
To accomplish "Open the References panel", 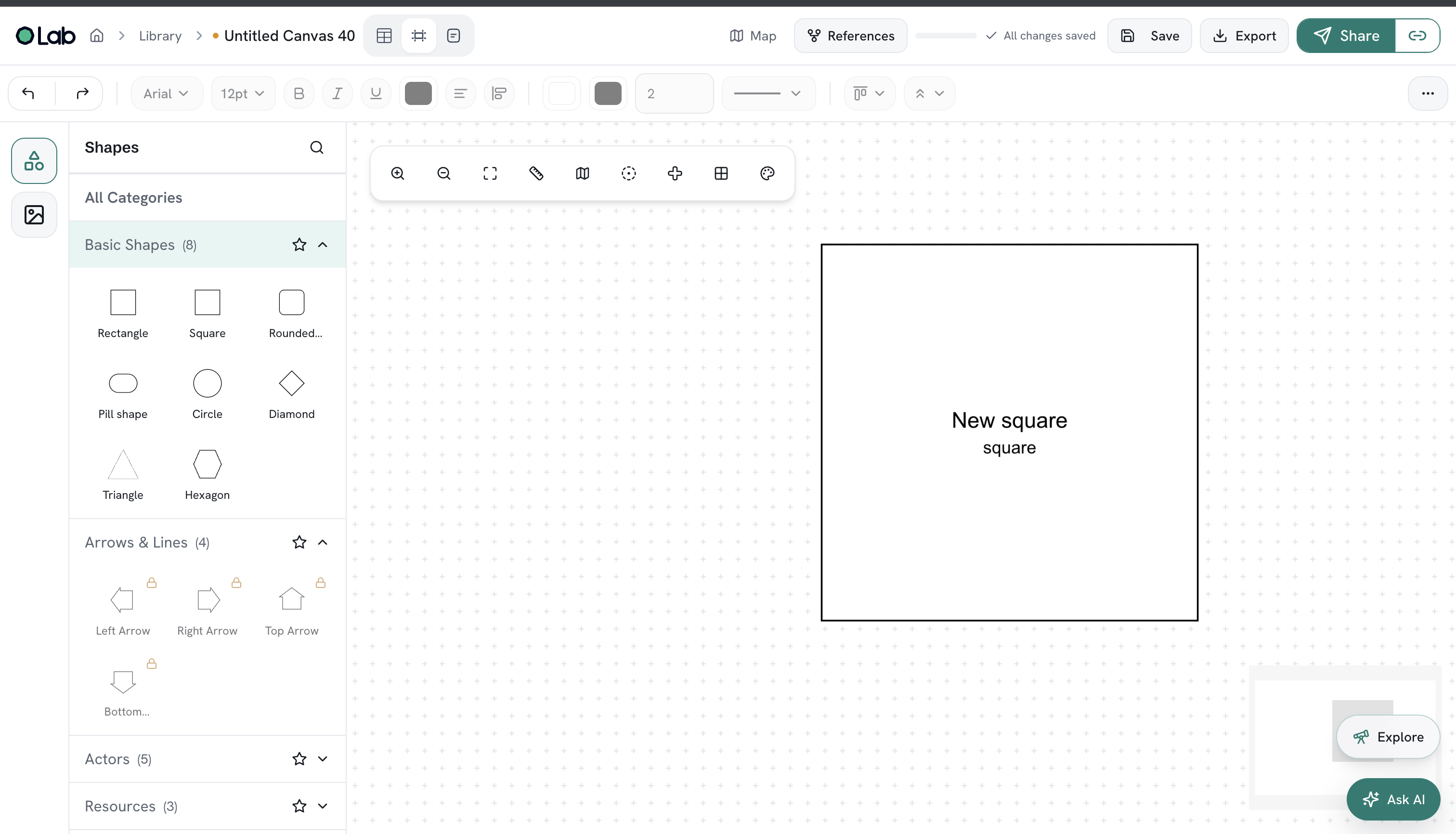I will click(x=850, y=36).
